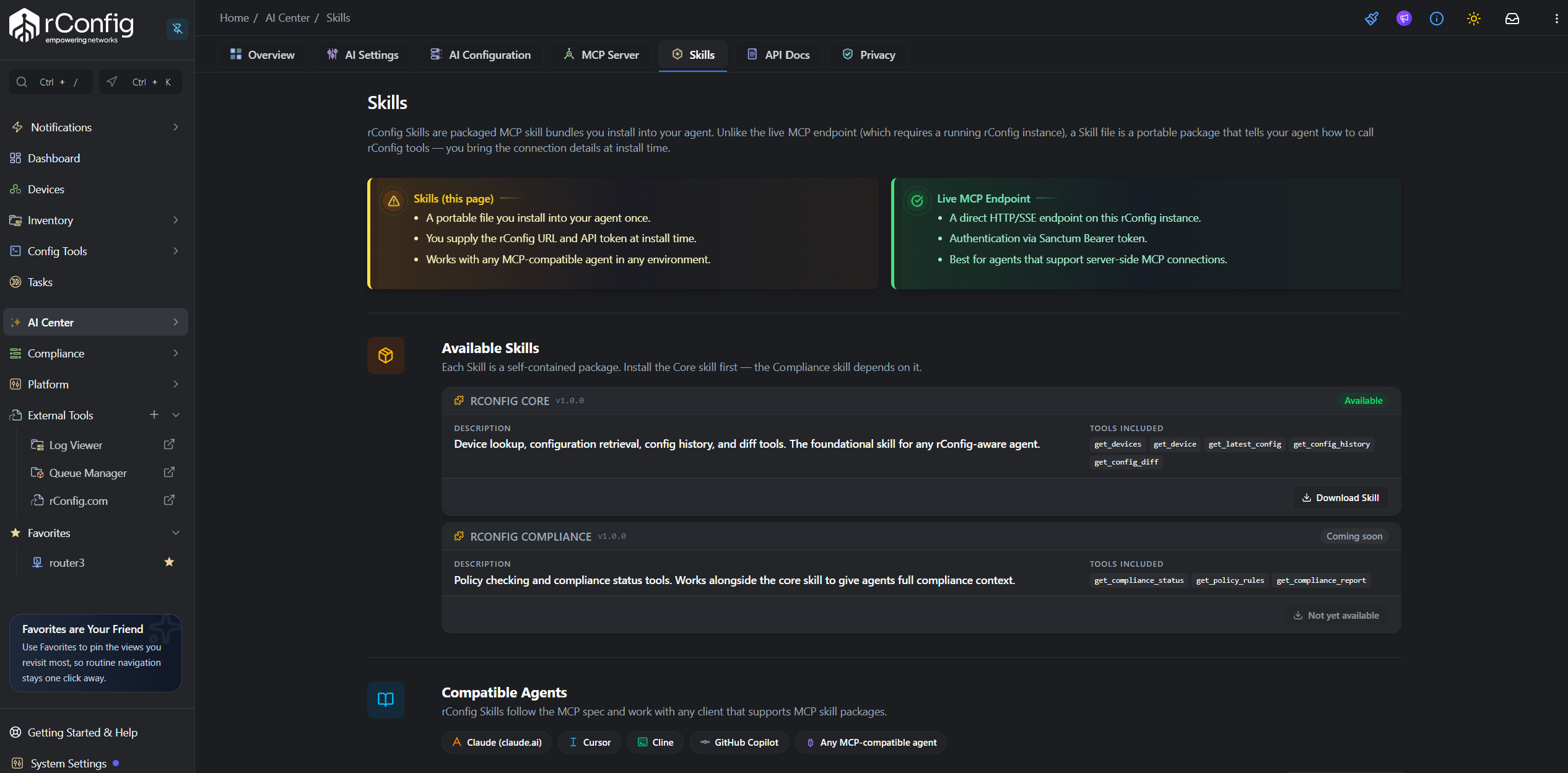Click the RCONFIG COMPLIANCE puzzle icon
This screenshot has height=773, width=1568.
459,536
